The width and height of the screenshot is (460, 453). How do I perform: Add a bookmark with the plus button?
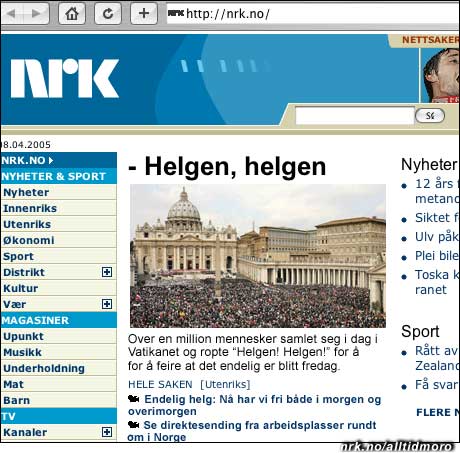pyautogui.click(x=144, y=13)
